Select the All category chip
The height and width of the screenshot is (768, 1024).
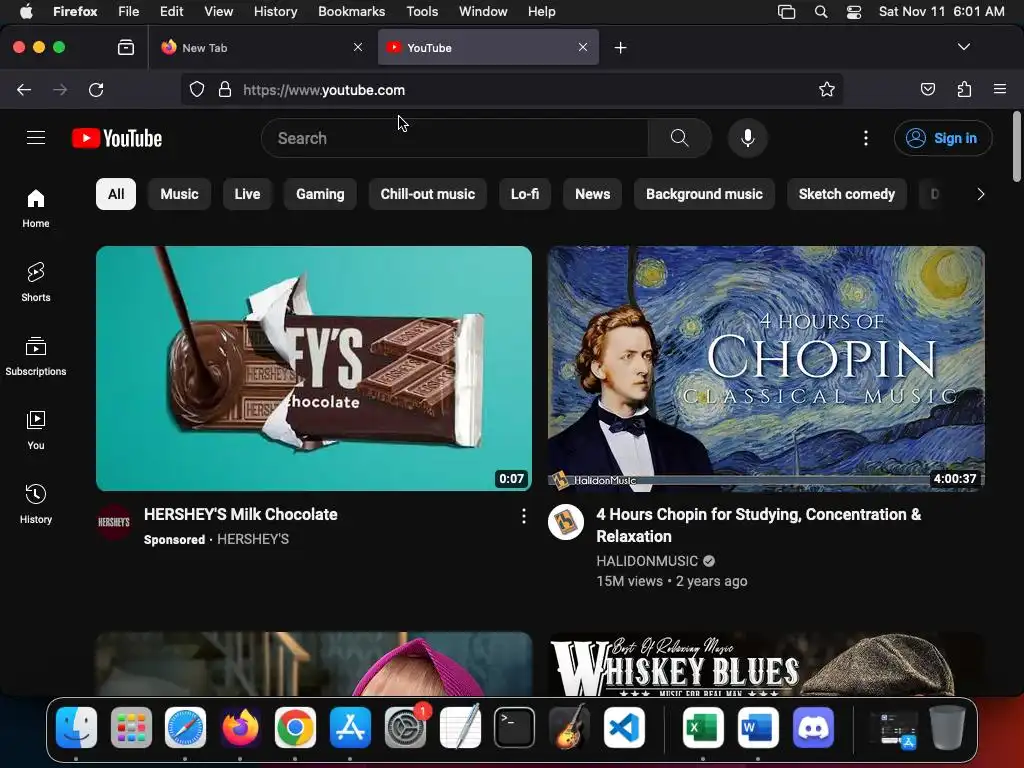tap(116, 194)
